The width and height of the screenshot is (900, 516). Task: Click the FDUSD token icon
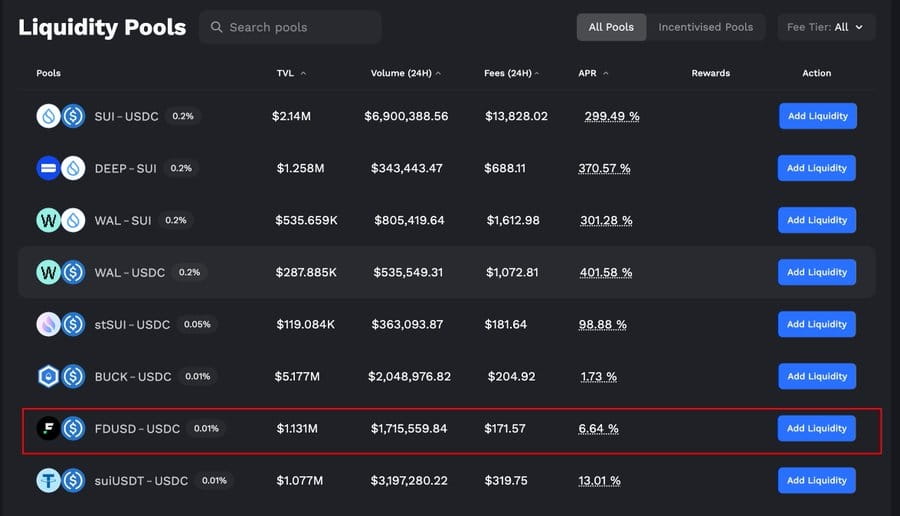tap(48, 428)
